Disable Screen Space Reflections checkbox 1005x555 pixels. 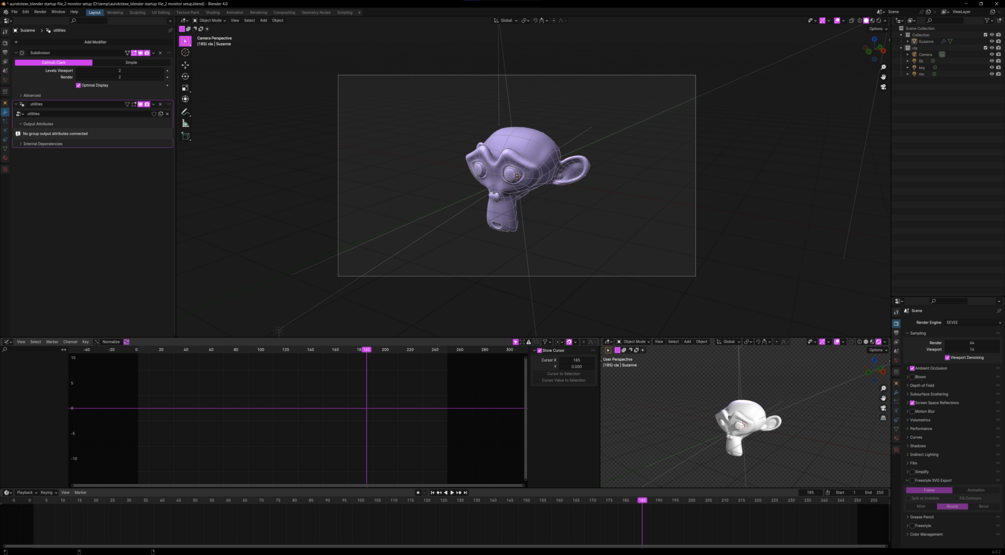(912, 403)
